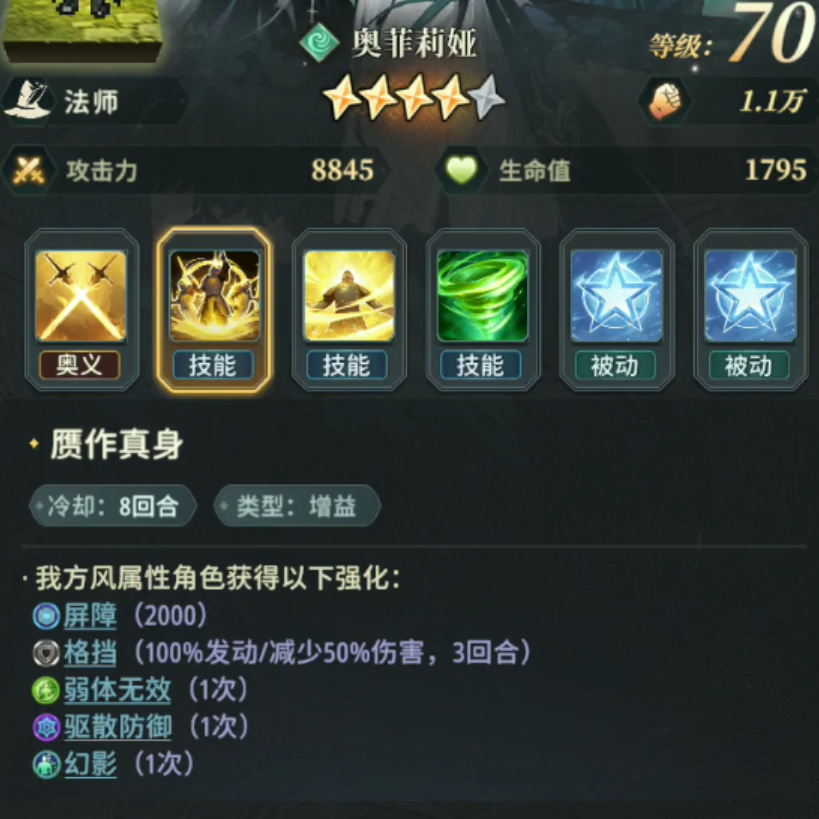
Task: Tap the character pixel thumbnail
Action: 82,30
